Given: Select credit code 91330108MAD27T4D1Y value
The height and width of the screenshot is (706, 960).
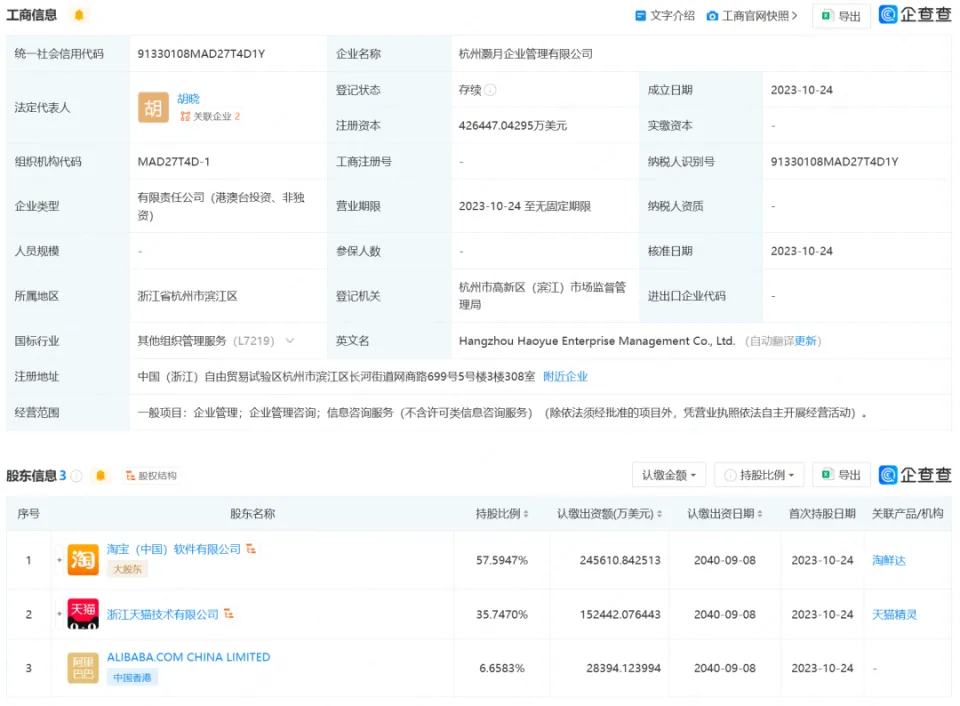Looking at the screenshot, I should point(201,54).
